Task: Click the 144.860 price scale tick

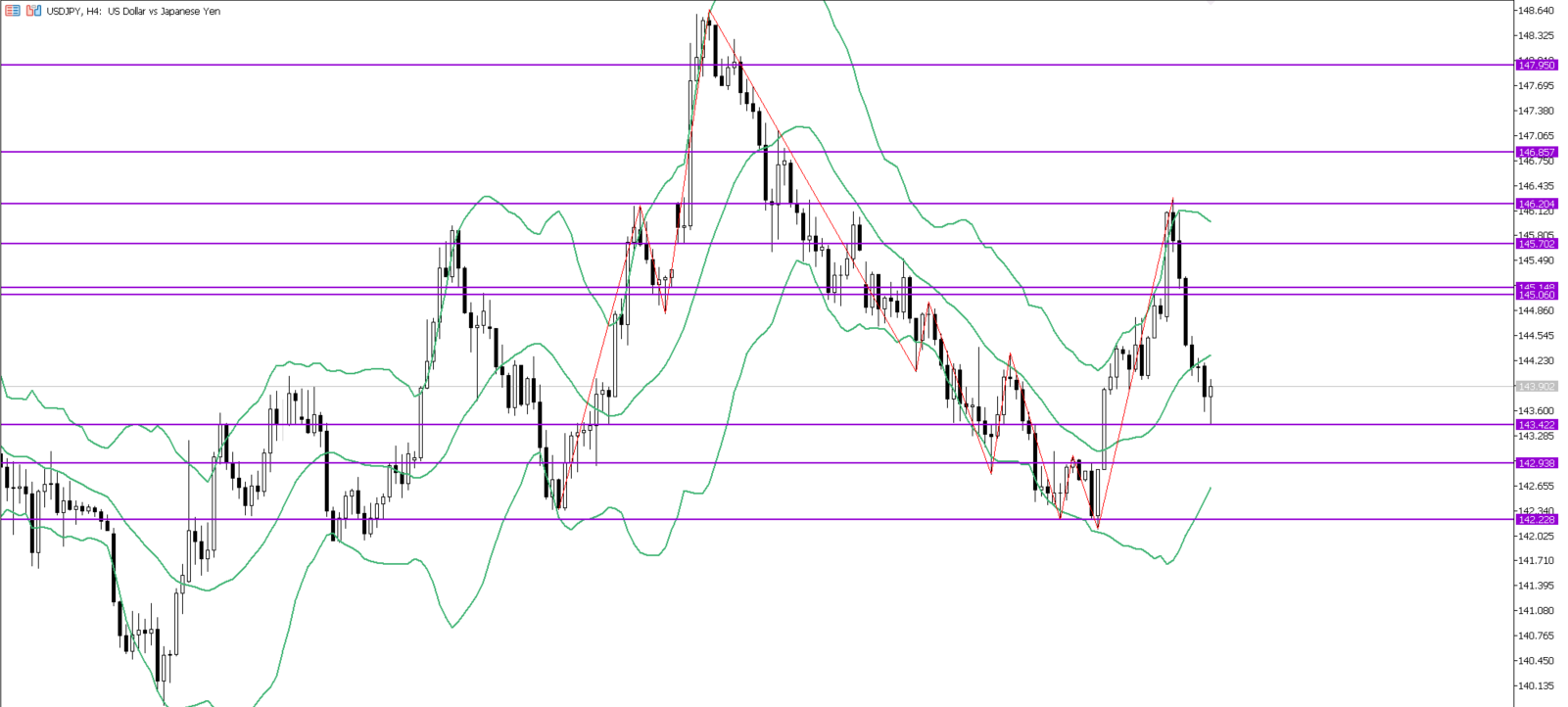Action: 1535,311
